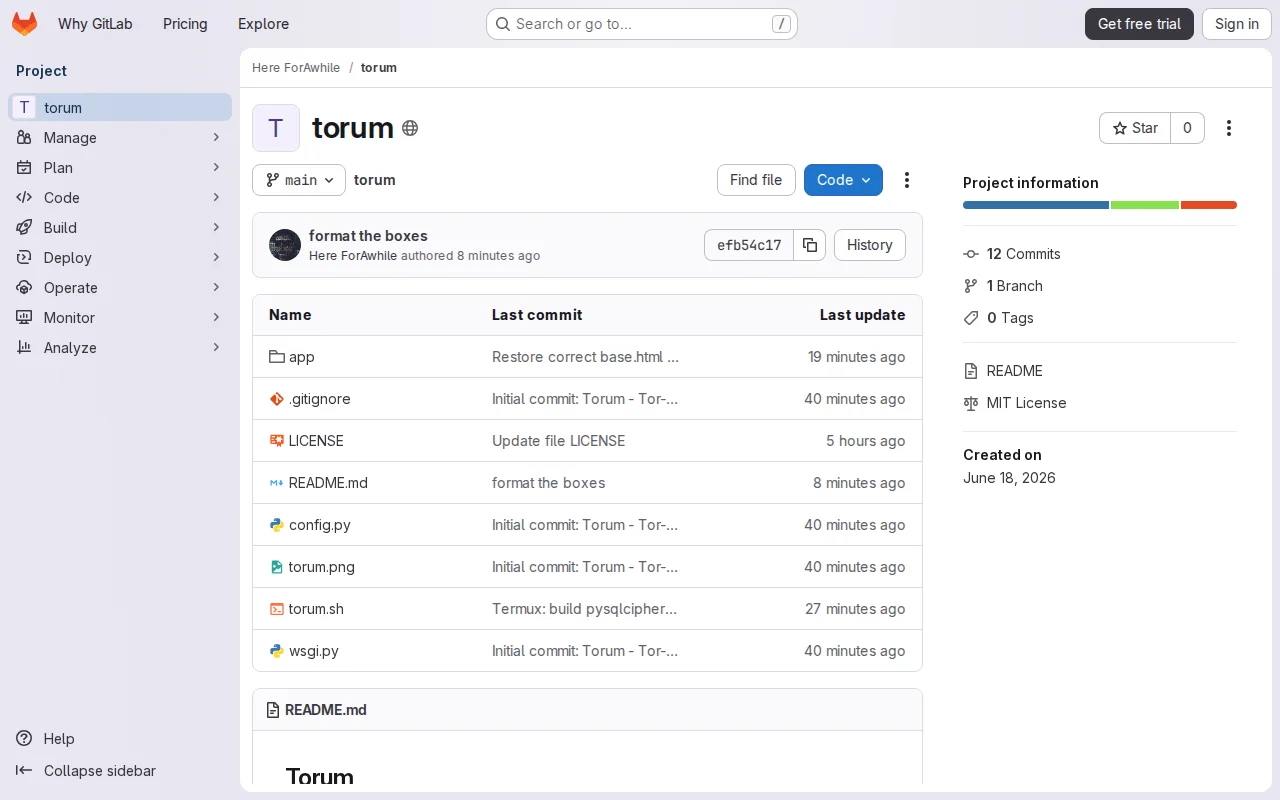Click the .gitignore git icon

(277, 399)
